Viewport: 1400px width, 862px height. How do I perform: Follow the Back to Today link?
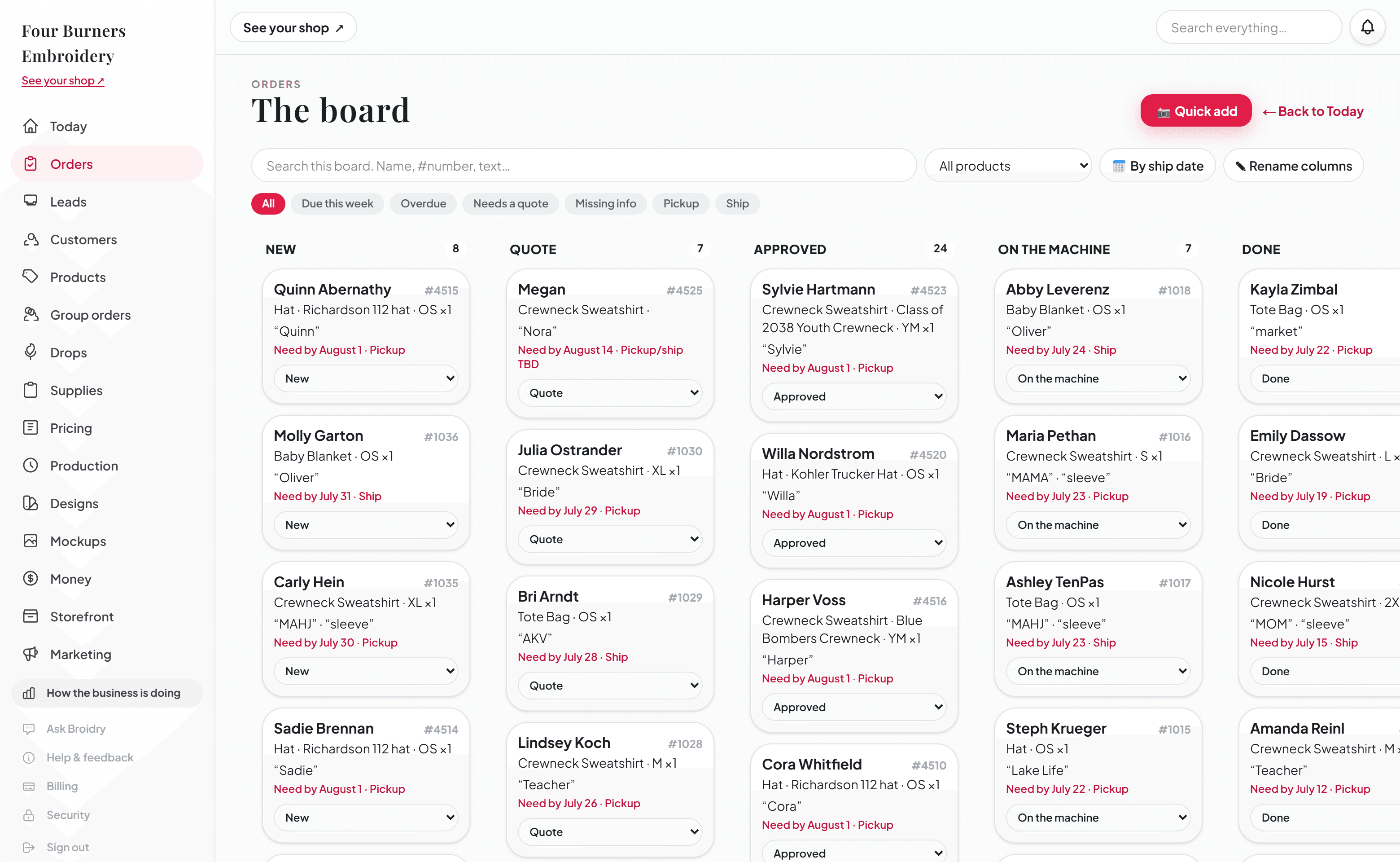pyautogui.click(x=1313, y=111)
